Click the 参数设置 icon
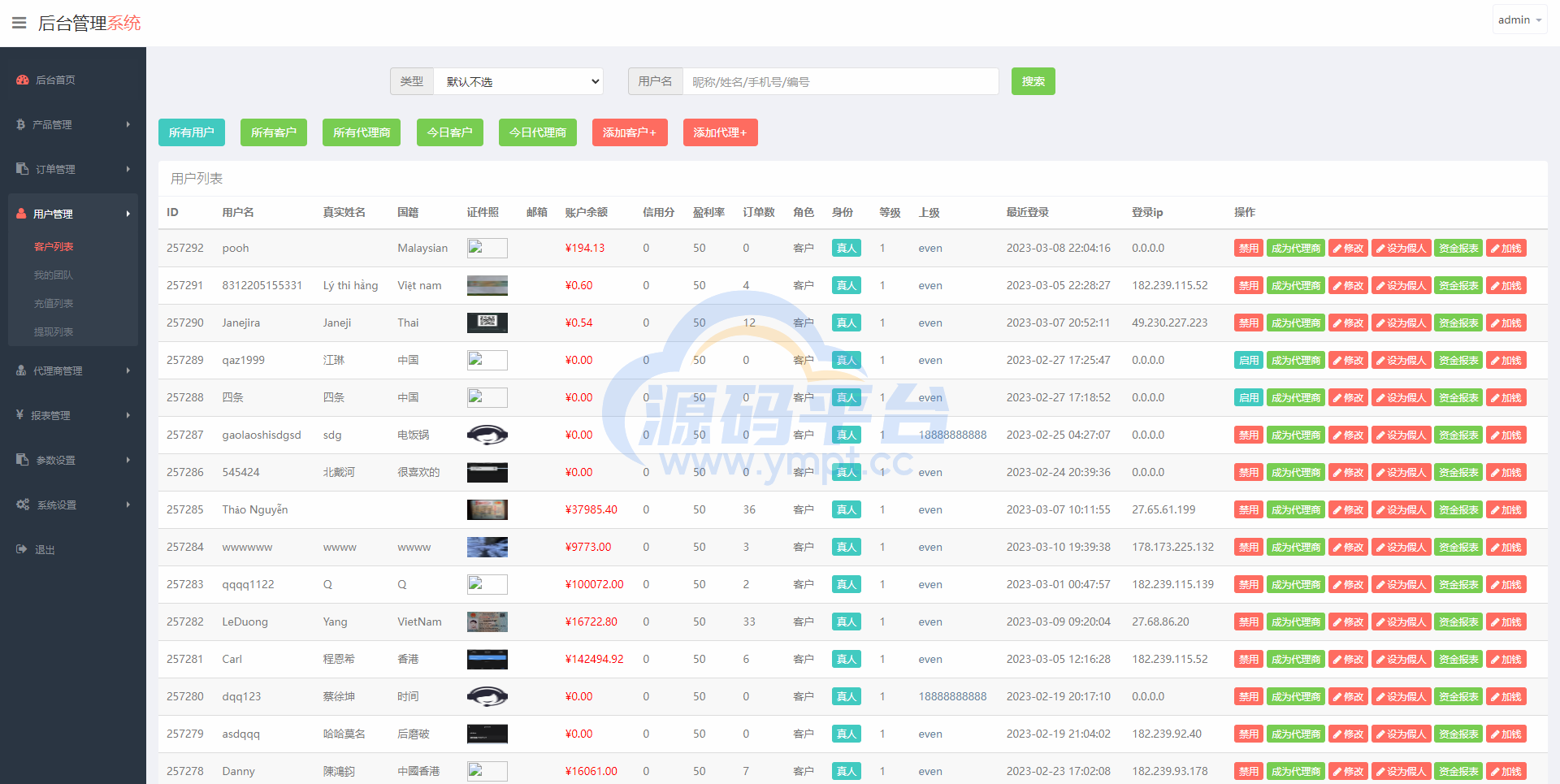The image size is (1560, 784). tap(23, 459)
